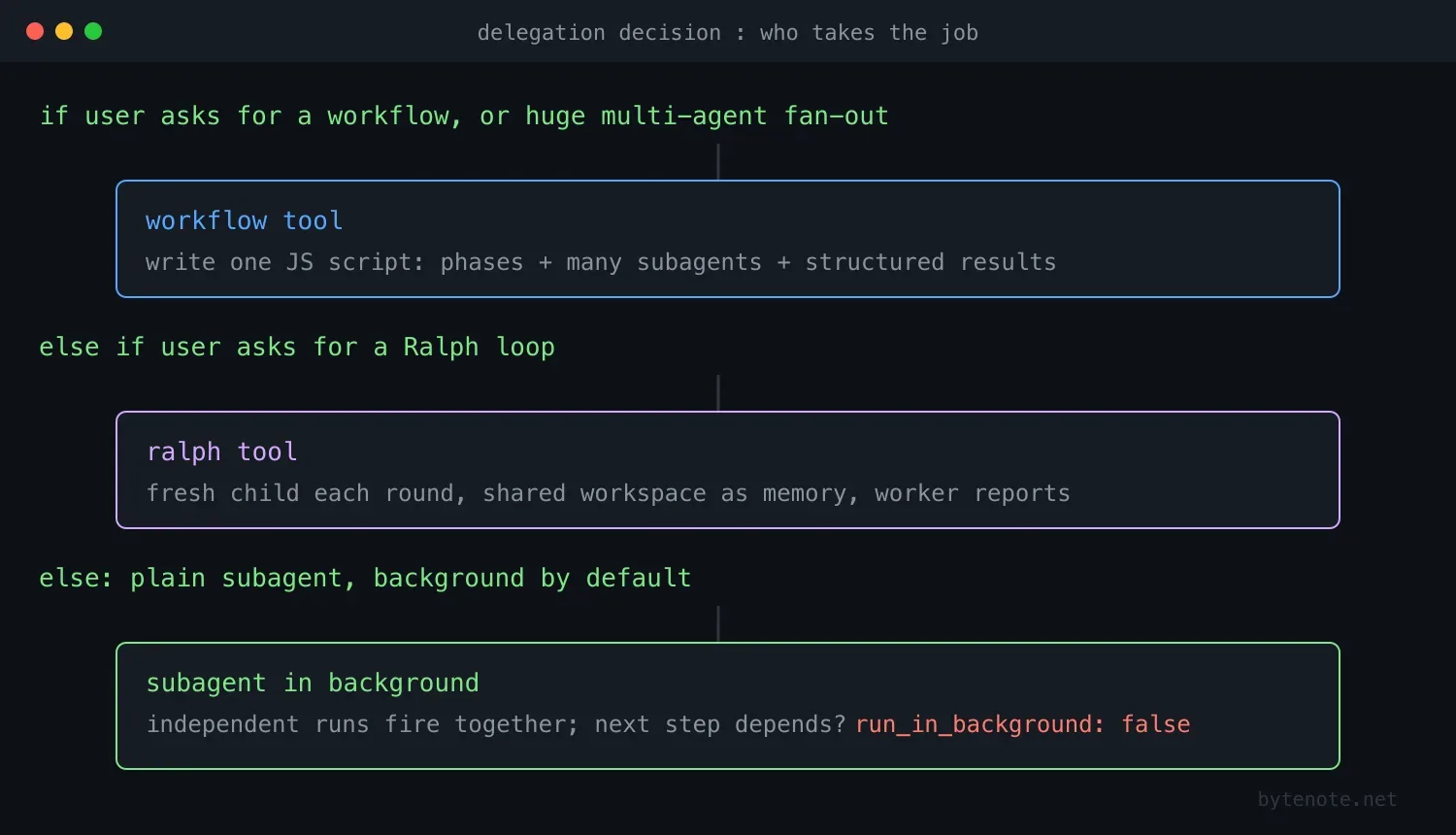Image resolution: width=1456 pixels, height=835 pixels.
Task: Click the green maximize window button
Action: (93, 31)
